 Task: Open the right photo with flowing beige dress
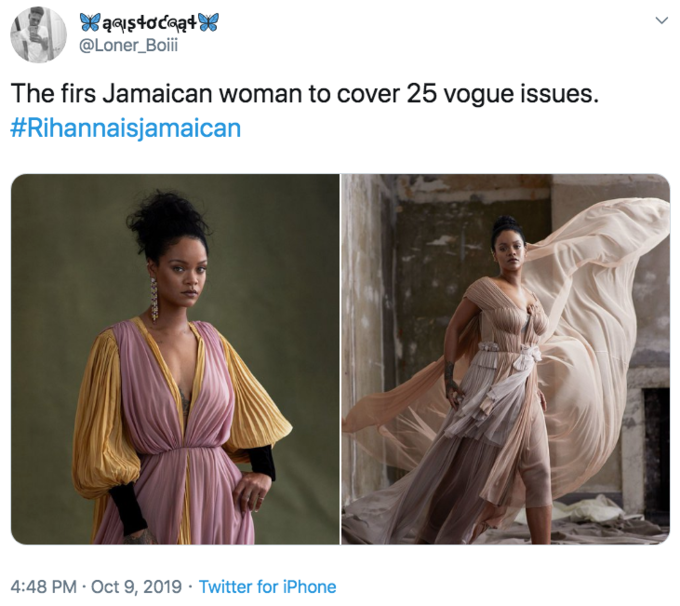point(506,359)
